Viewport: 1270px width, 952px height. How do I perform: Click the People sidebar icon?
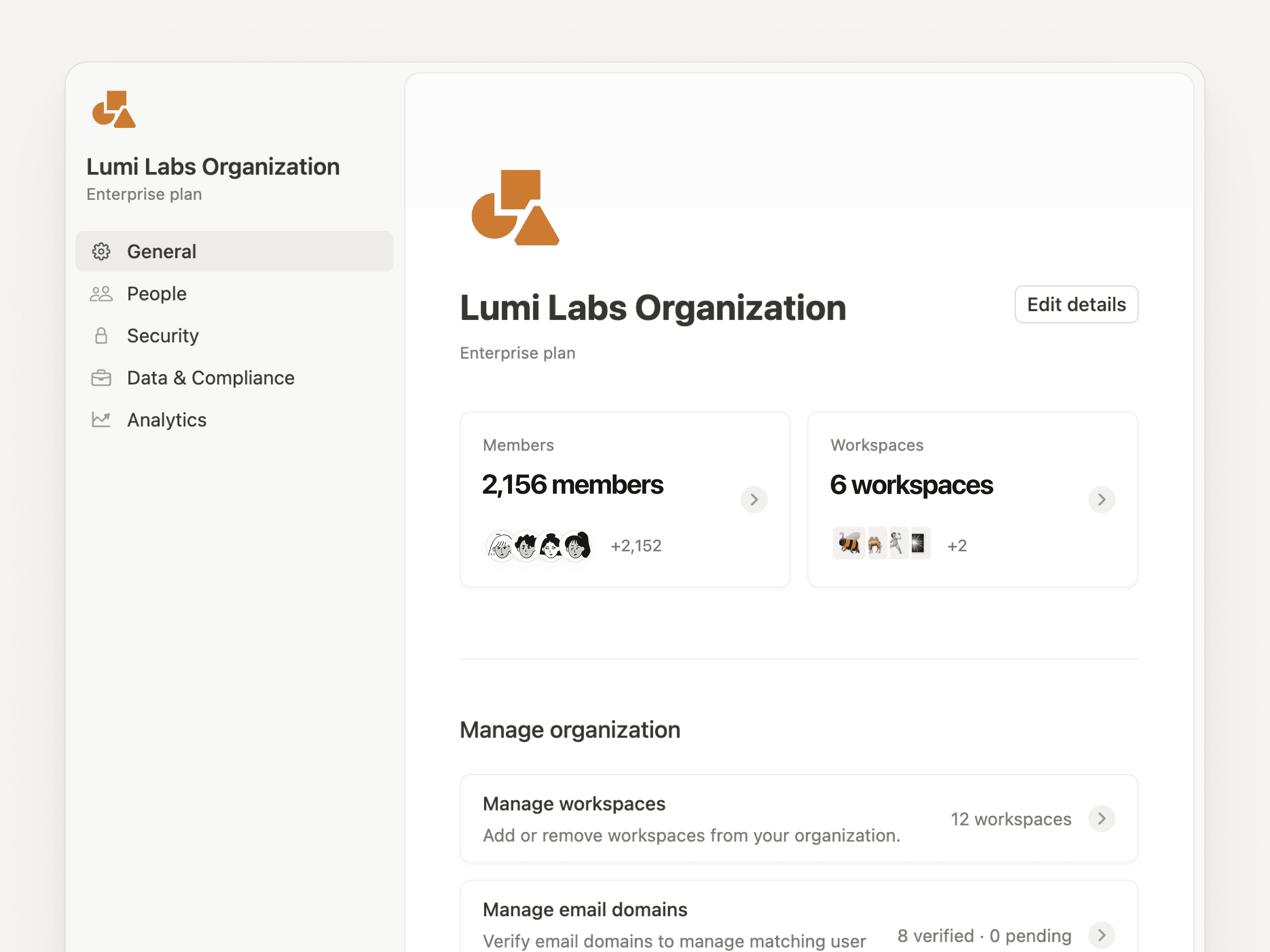pos(101,293)
